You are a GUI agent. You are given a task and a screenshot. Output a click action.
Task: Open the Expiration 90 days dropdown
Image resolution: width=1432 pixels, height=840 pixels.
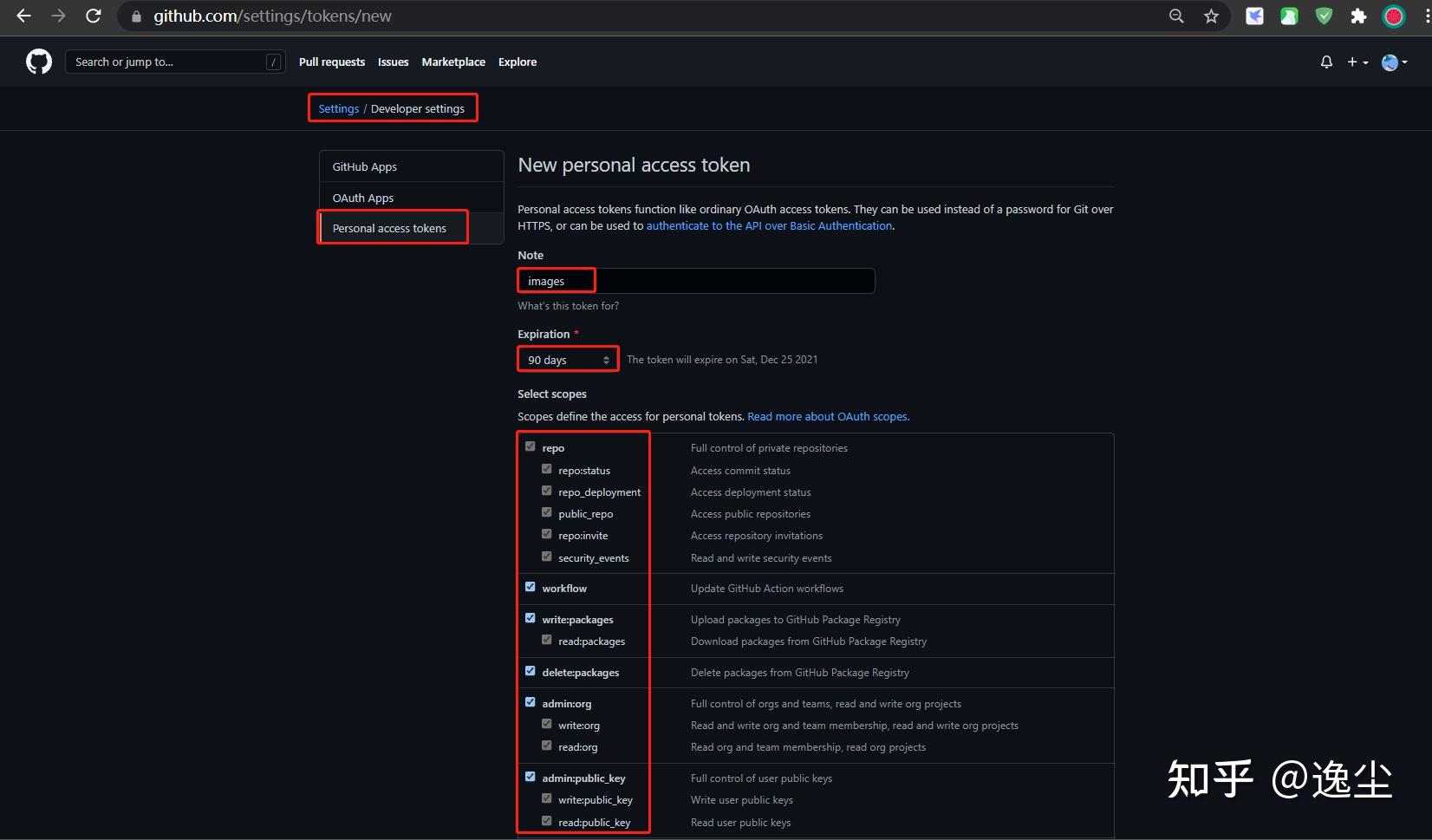[x=568, y=360]
